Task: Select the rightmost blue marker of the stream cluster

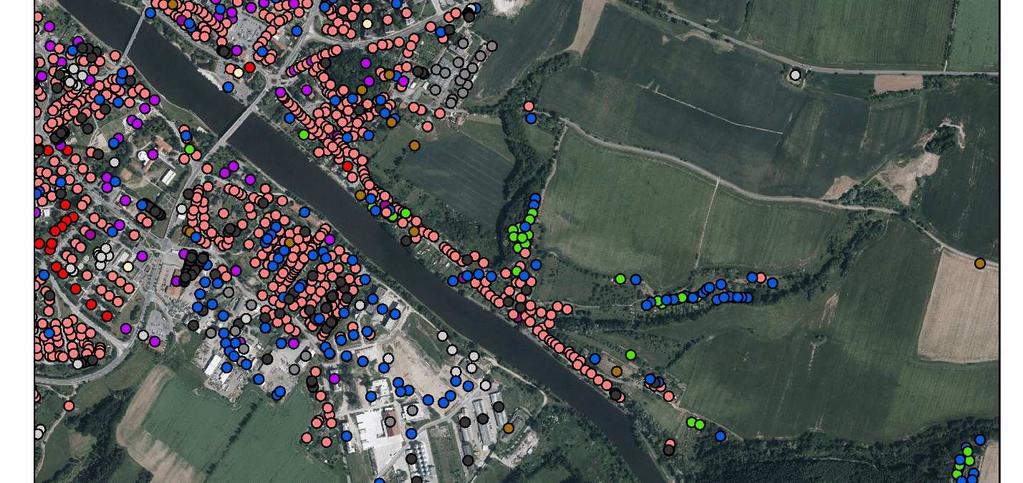Action: coord(772,283)
